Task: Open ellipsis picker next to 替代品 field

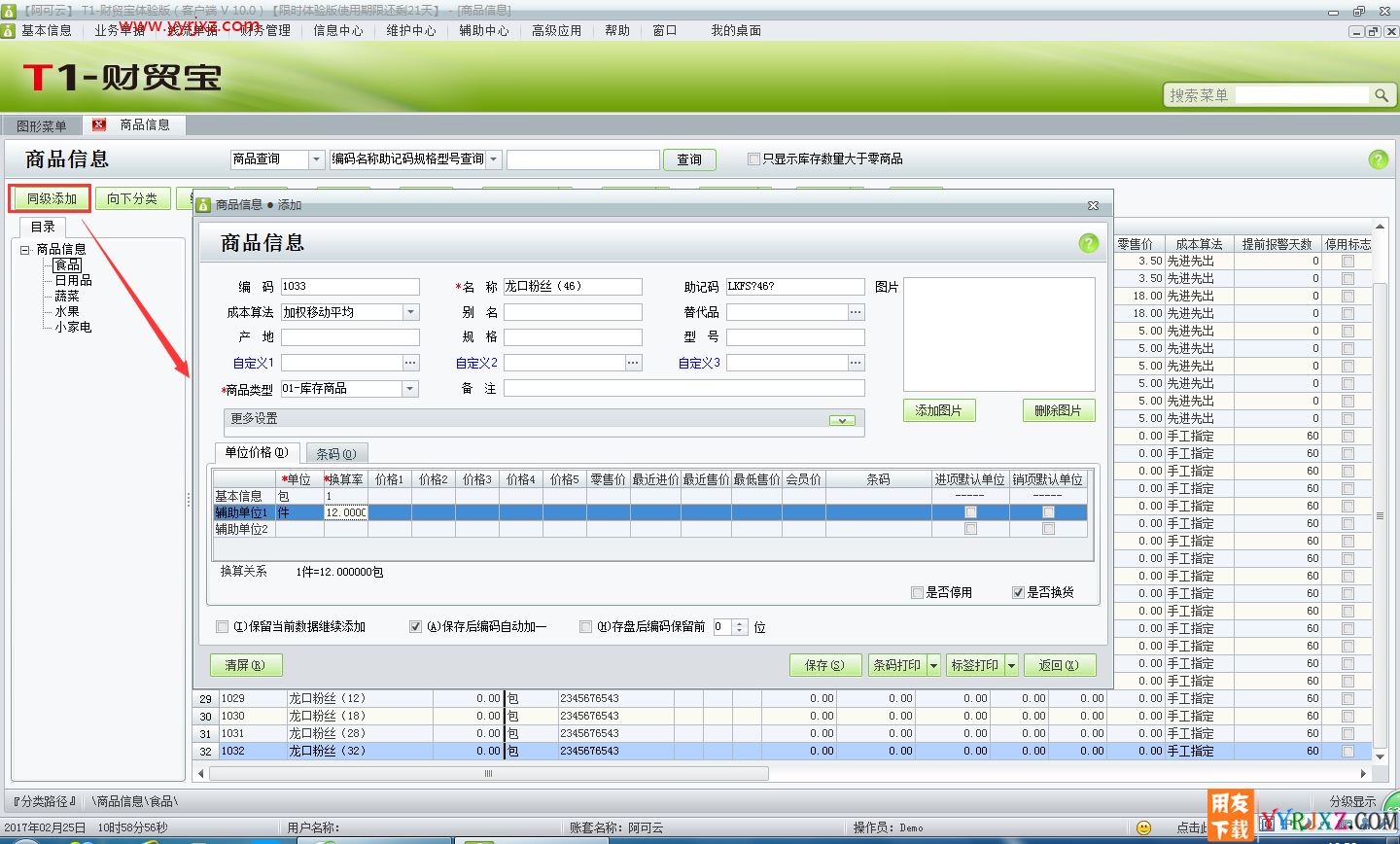Action: point(856,312)
